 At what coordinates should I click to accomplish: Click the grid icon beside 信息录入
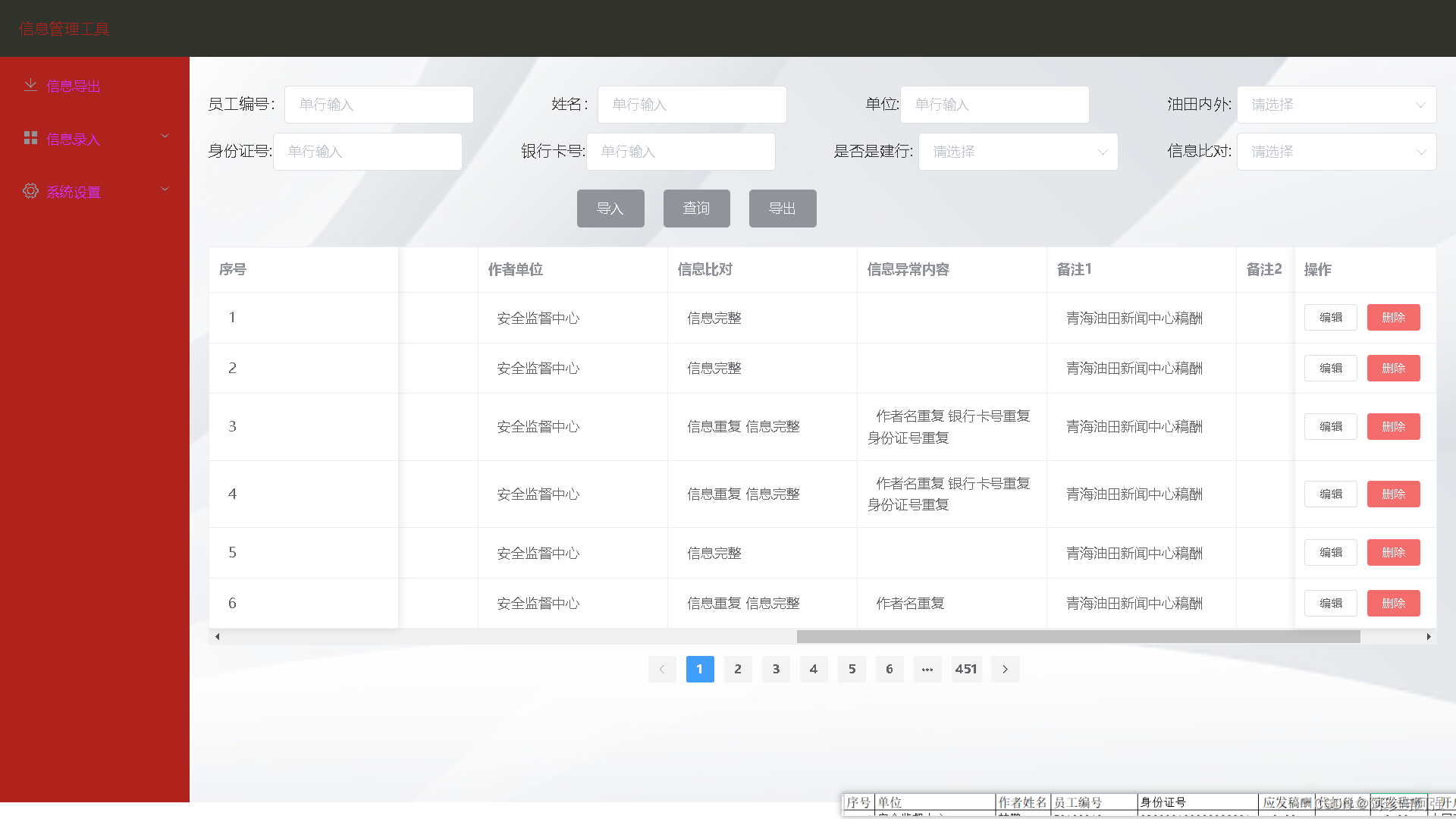tap(30, 138)
